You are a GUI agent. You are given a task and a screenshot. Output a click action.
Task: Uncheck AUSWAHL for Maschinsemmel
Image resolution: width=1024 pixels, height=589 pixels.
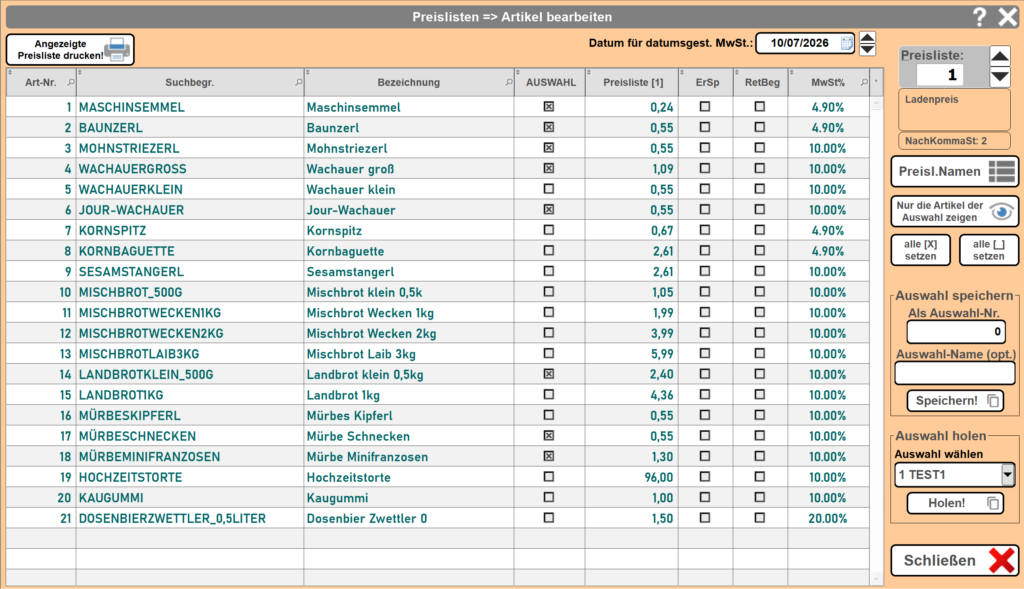549,106
